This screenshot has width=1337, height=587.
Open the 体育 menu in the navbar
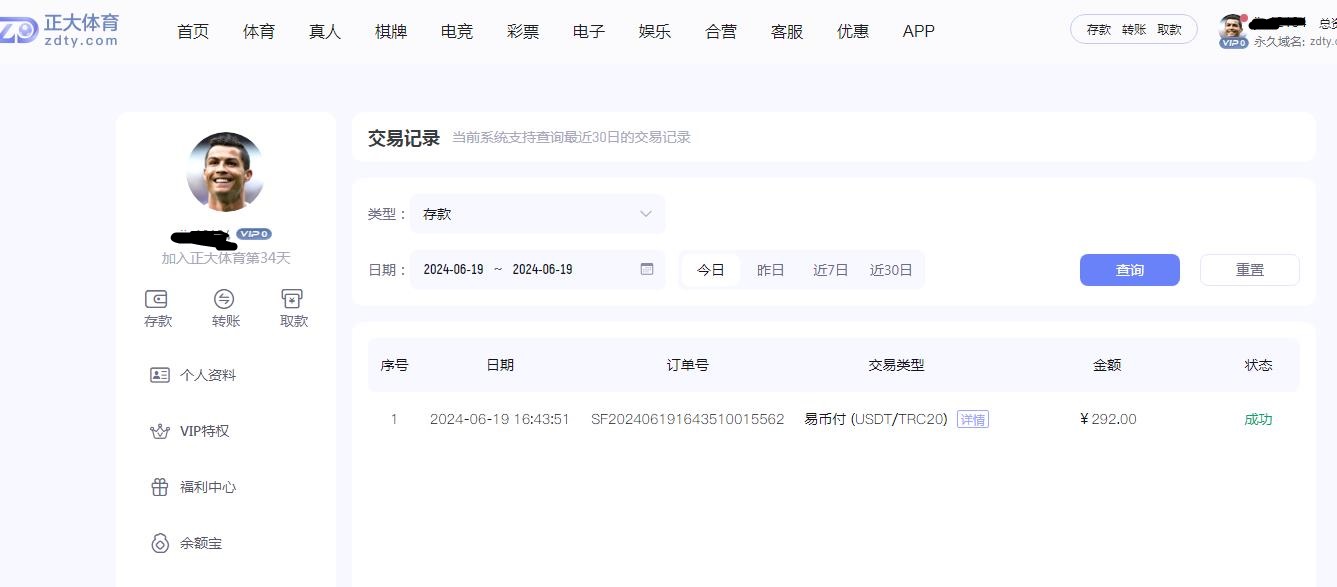[x=258, y=31]
